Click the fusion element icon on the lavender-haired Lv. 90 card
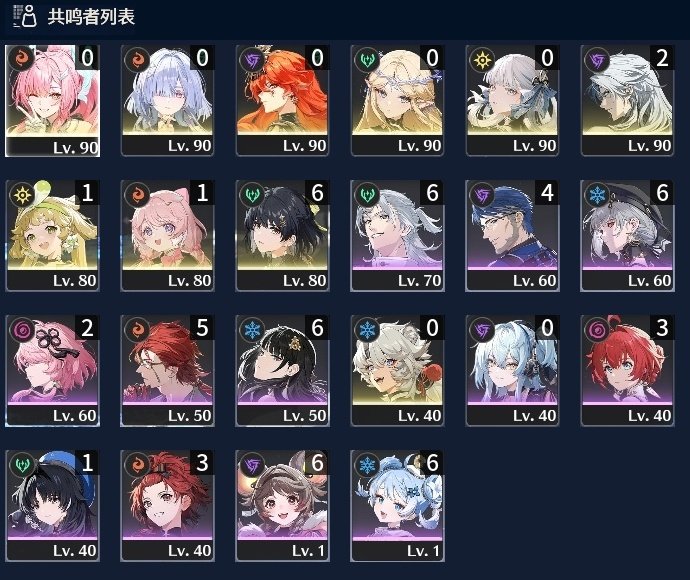 137,59
